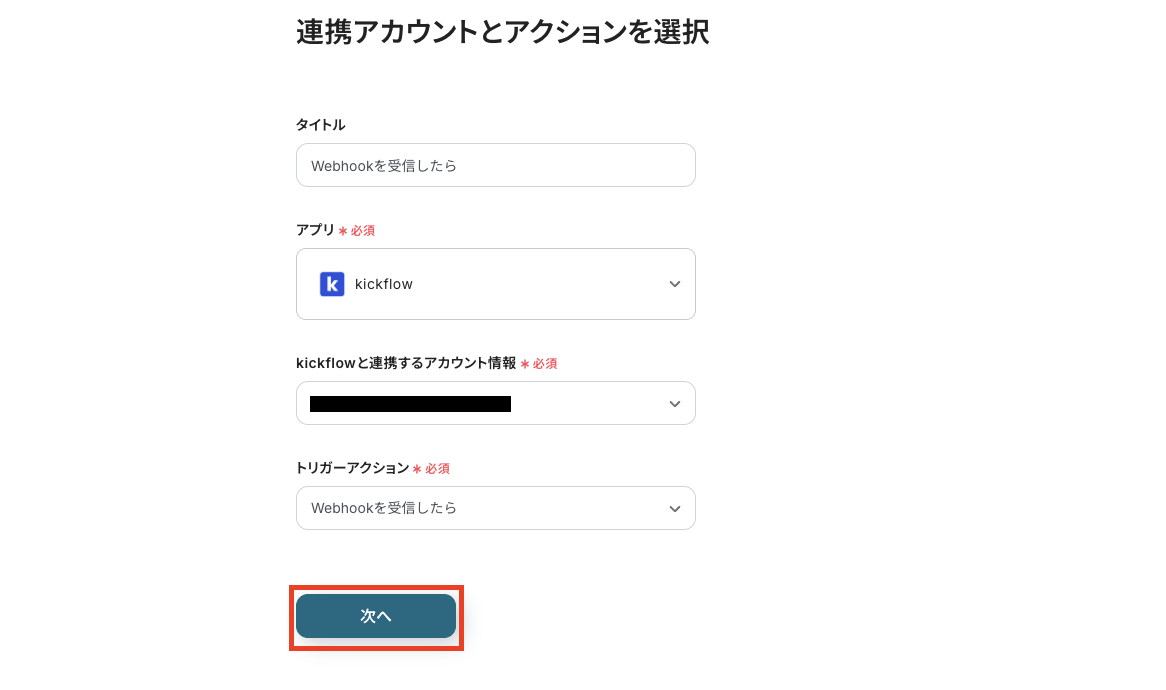Click the highlighted next button
The image size is (1166, 690).
[376, 616]
